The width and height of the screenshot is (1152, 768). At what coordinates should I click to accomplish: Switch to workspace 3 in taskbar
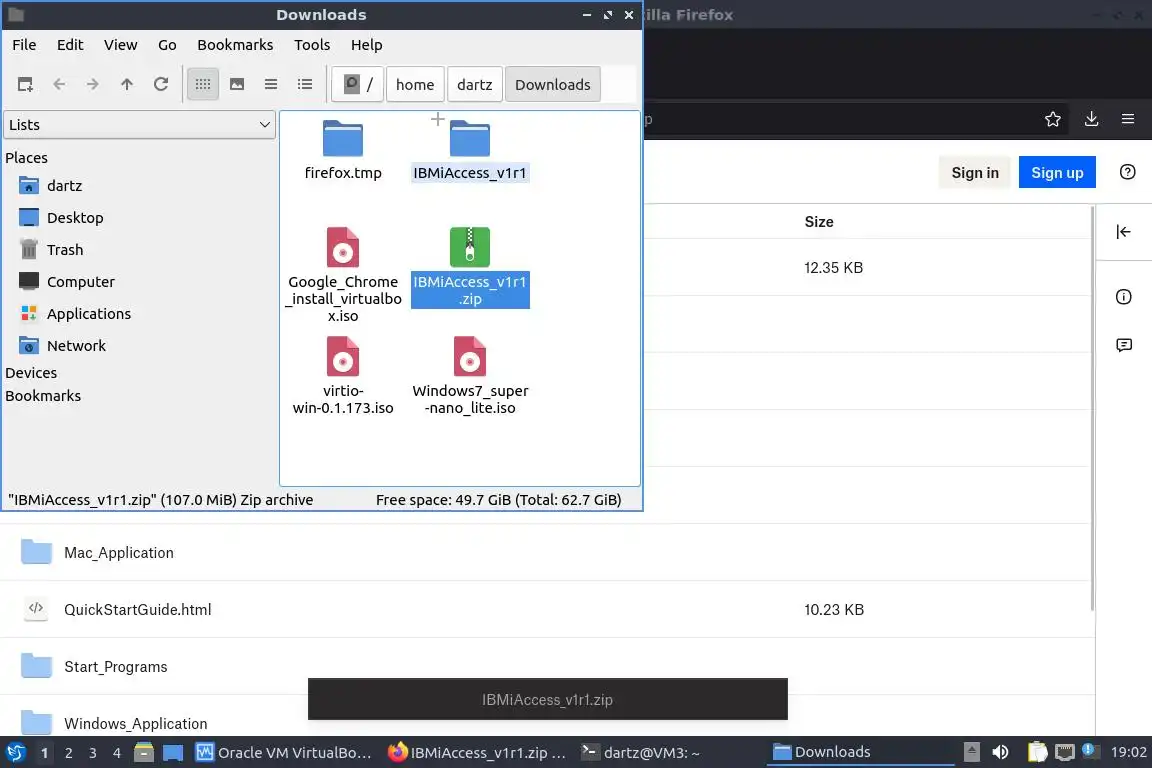click(x=93, y=753)
